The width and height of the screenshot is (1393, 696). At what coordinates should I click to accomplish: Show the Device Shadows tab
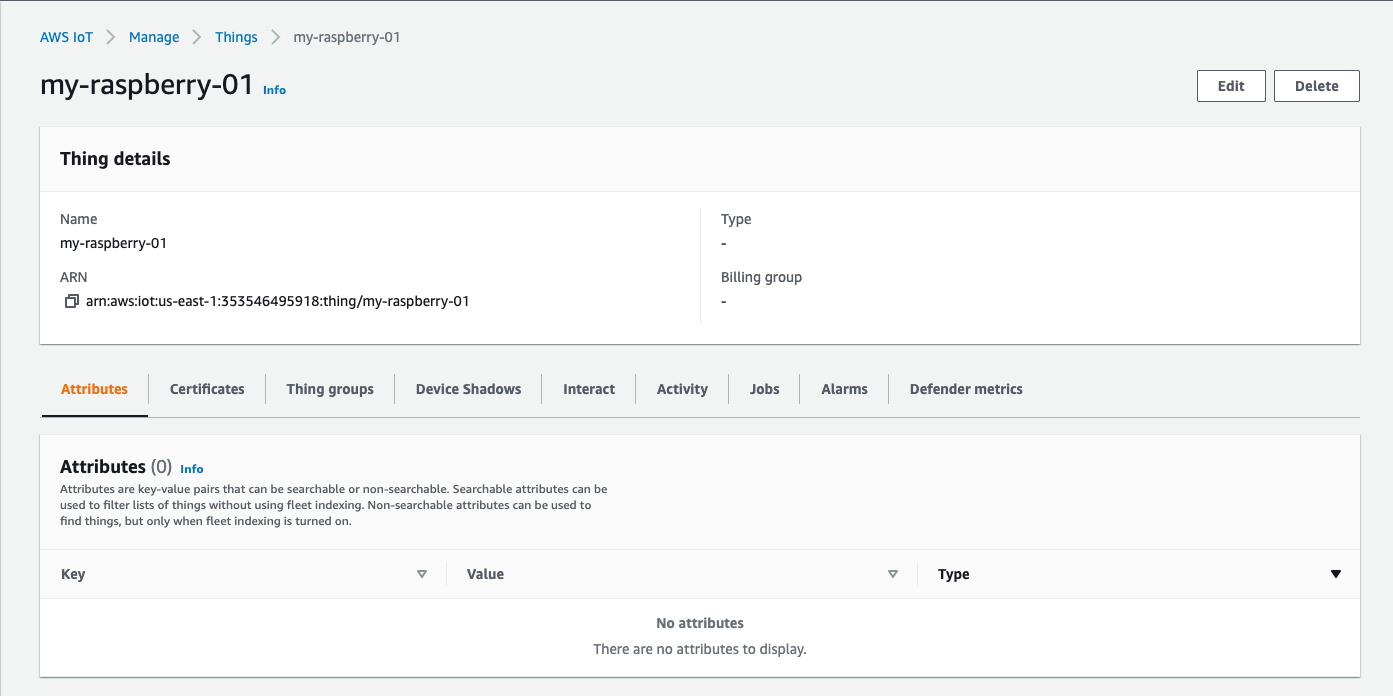click(x=468, y=389)
